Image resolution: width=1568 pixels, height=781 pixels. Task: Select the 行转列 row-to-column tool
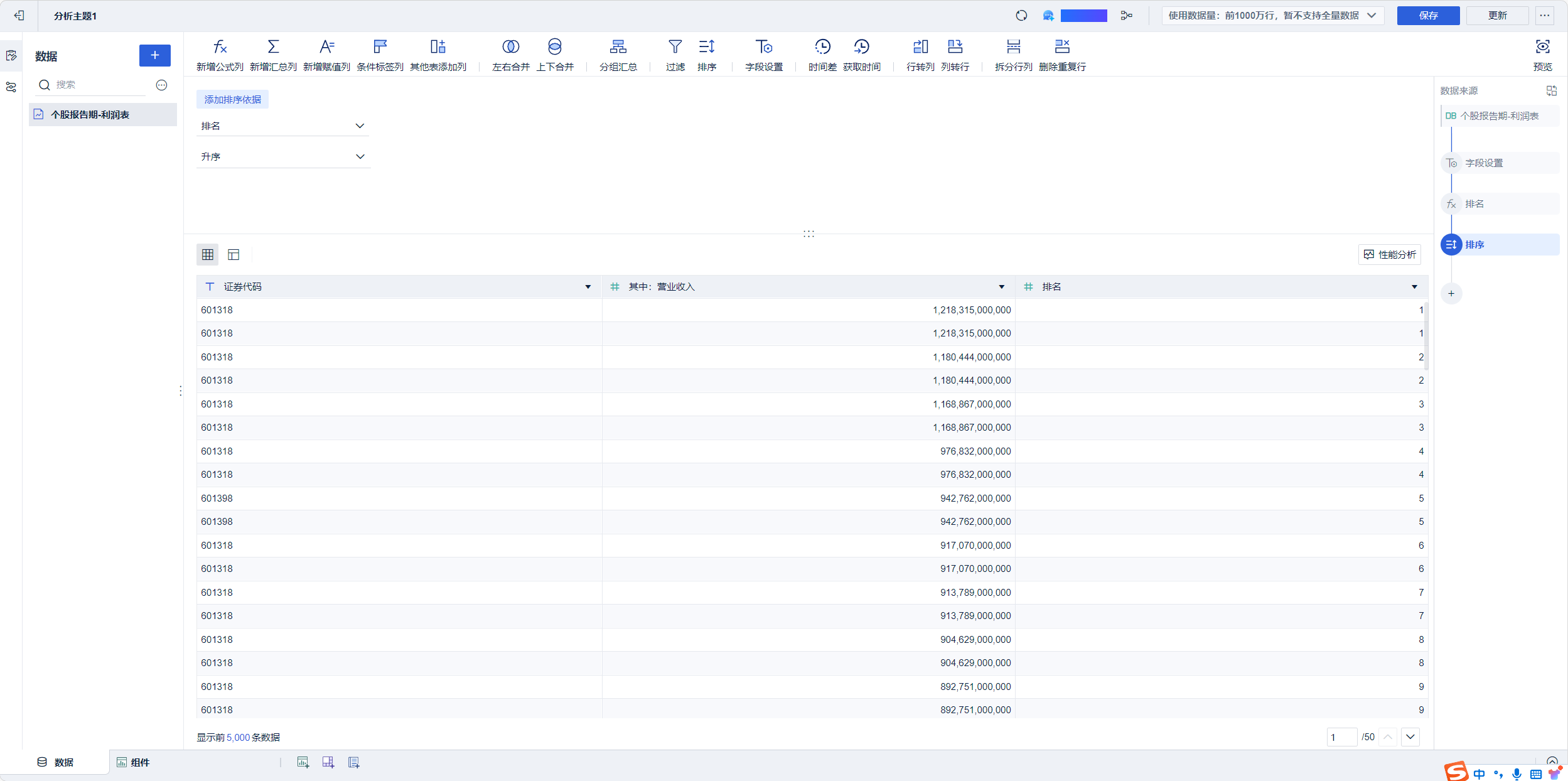(920, 47)
